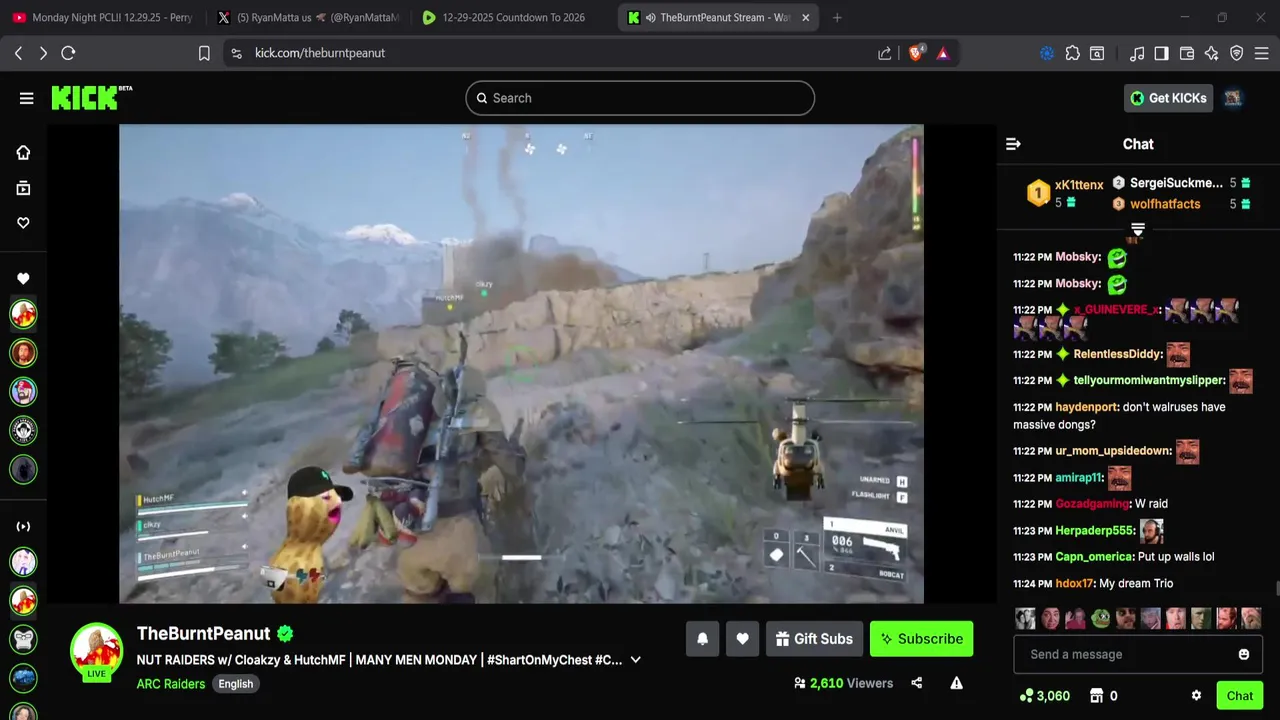The image size is (1280, 720).
Task: Toggle follow heart button for TheBurntPeanut
Action: (742, 639)
